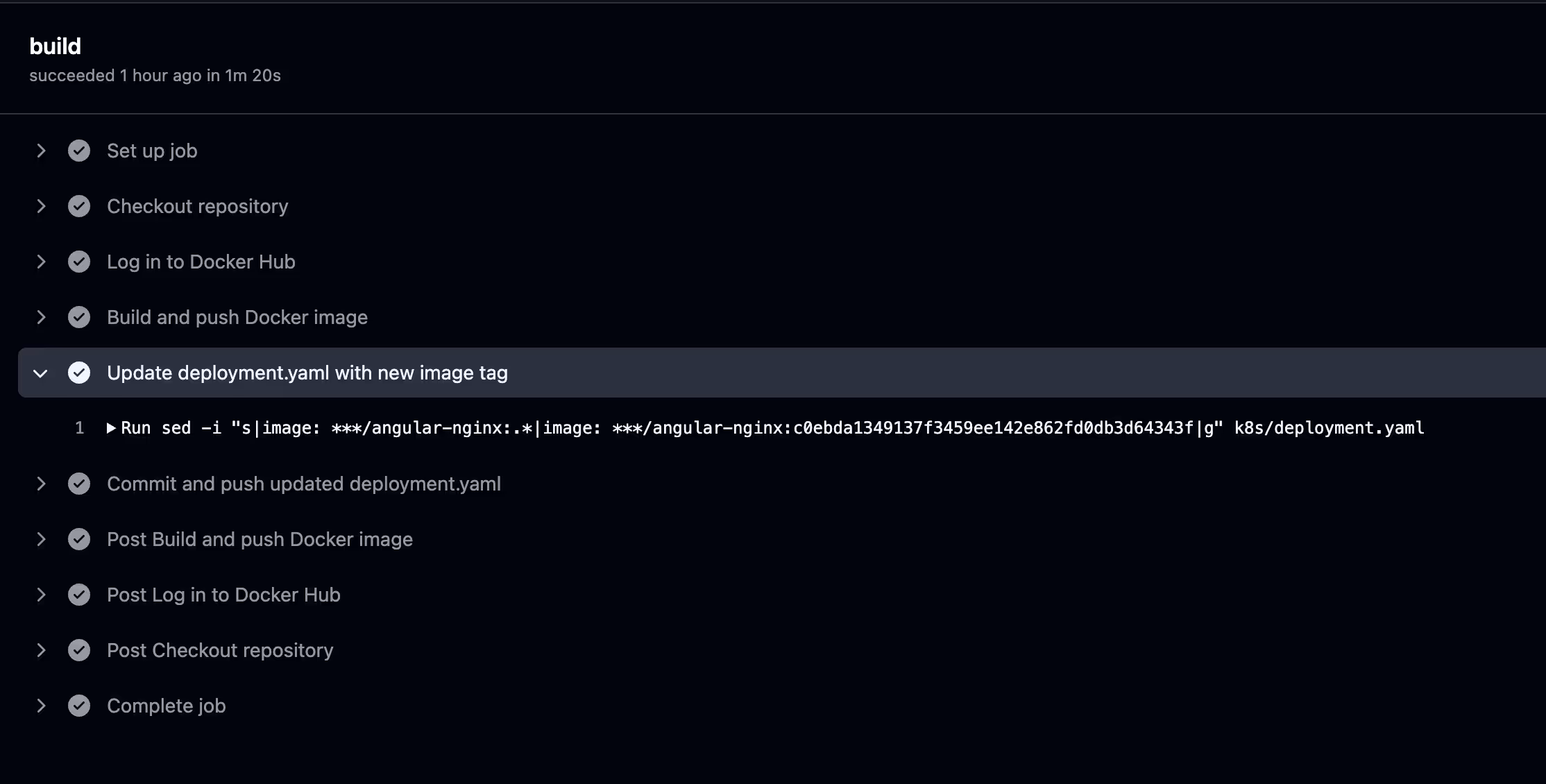Collapse the Update deployment.yaml step chevron
1546x784 pixels.
coord(40,373)
